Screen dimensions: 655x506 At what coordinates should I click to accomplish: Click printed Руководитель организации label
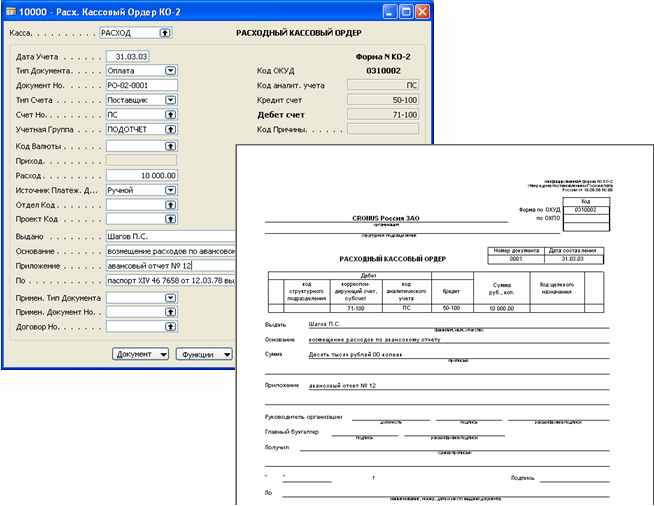[x=304, y=417]
